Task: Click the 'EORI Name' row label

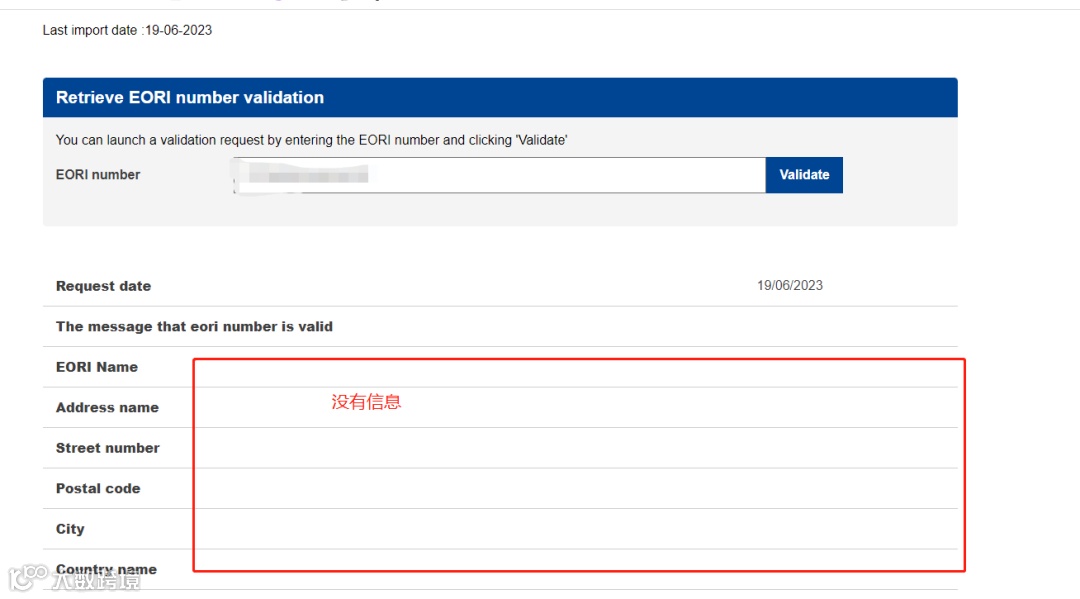Action: (x=96, y=367)
